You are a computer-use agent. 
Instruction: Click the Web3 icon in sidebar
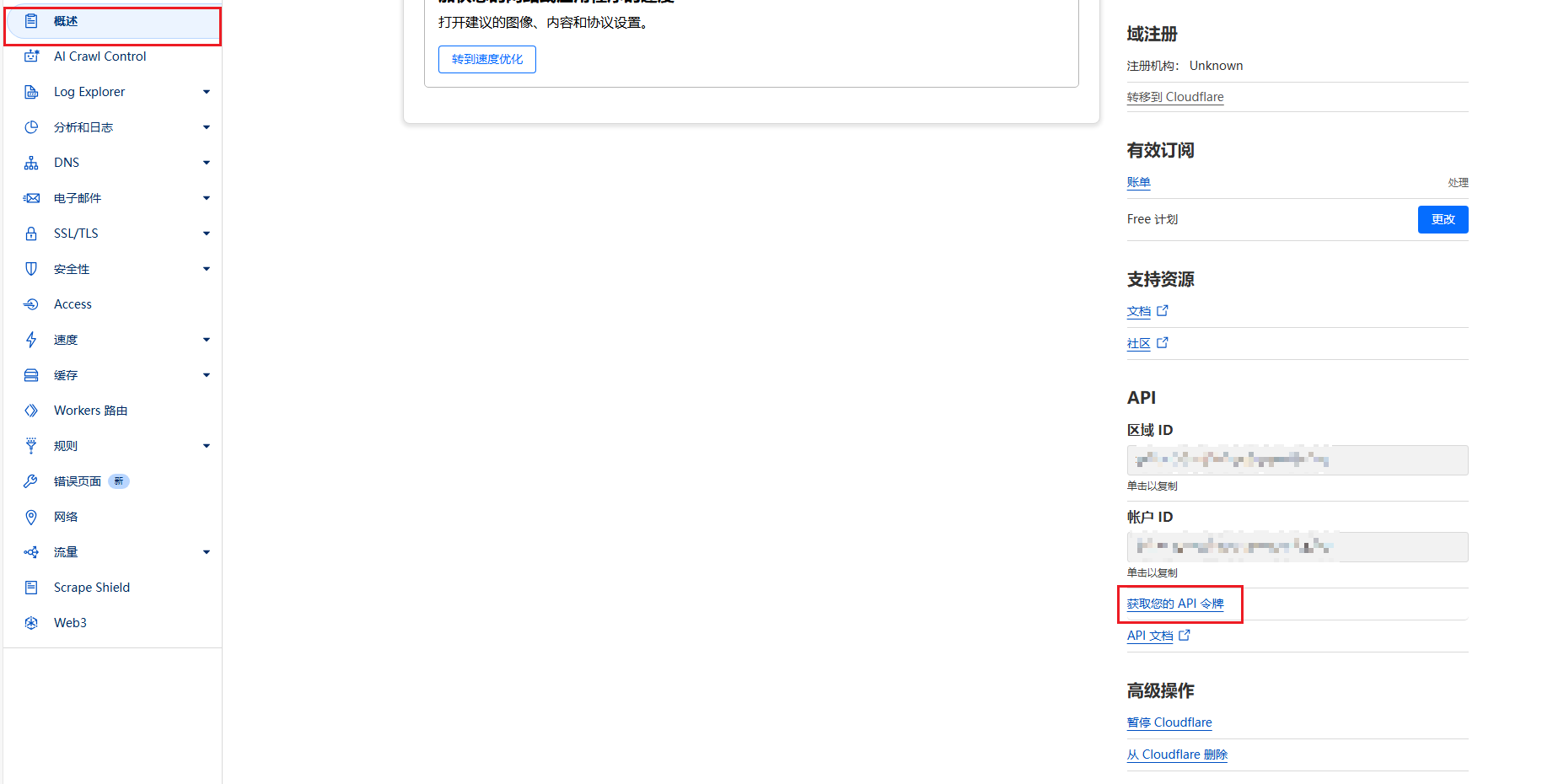[x=31, y=623]
